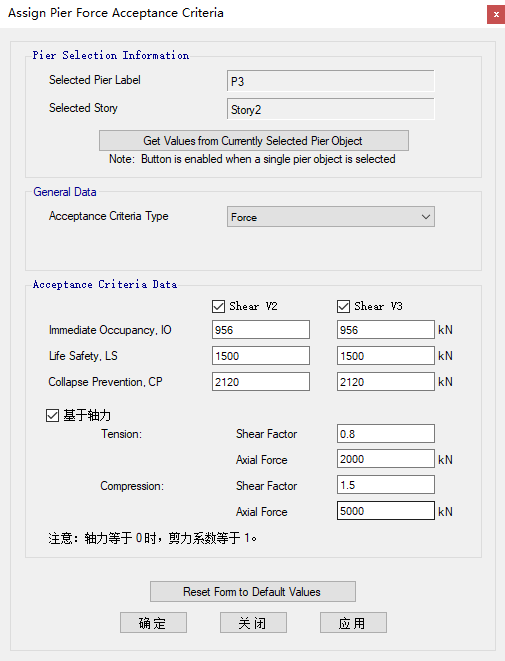
Task: Click the note about button being enabled
Action: pos(252,159)
